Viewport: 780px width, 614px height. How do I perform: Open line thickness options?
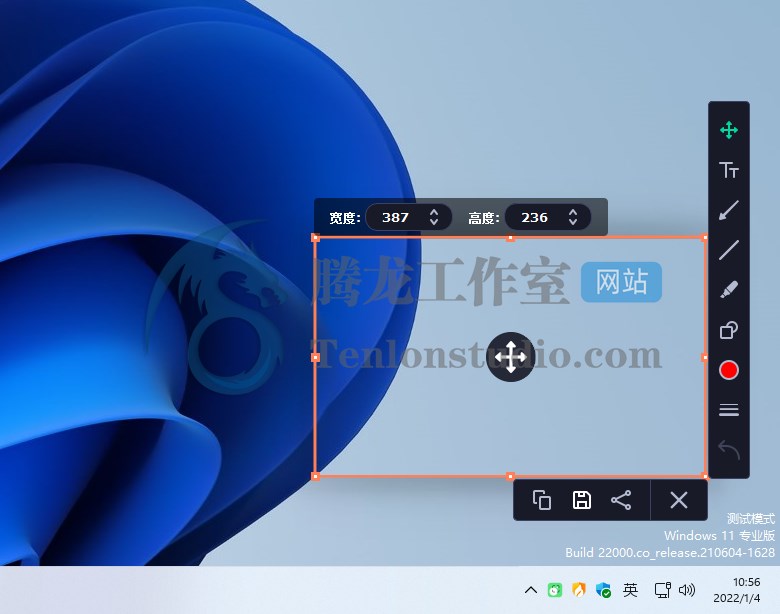(729, 409)
